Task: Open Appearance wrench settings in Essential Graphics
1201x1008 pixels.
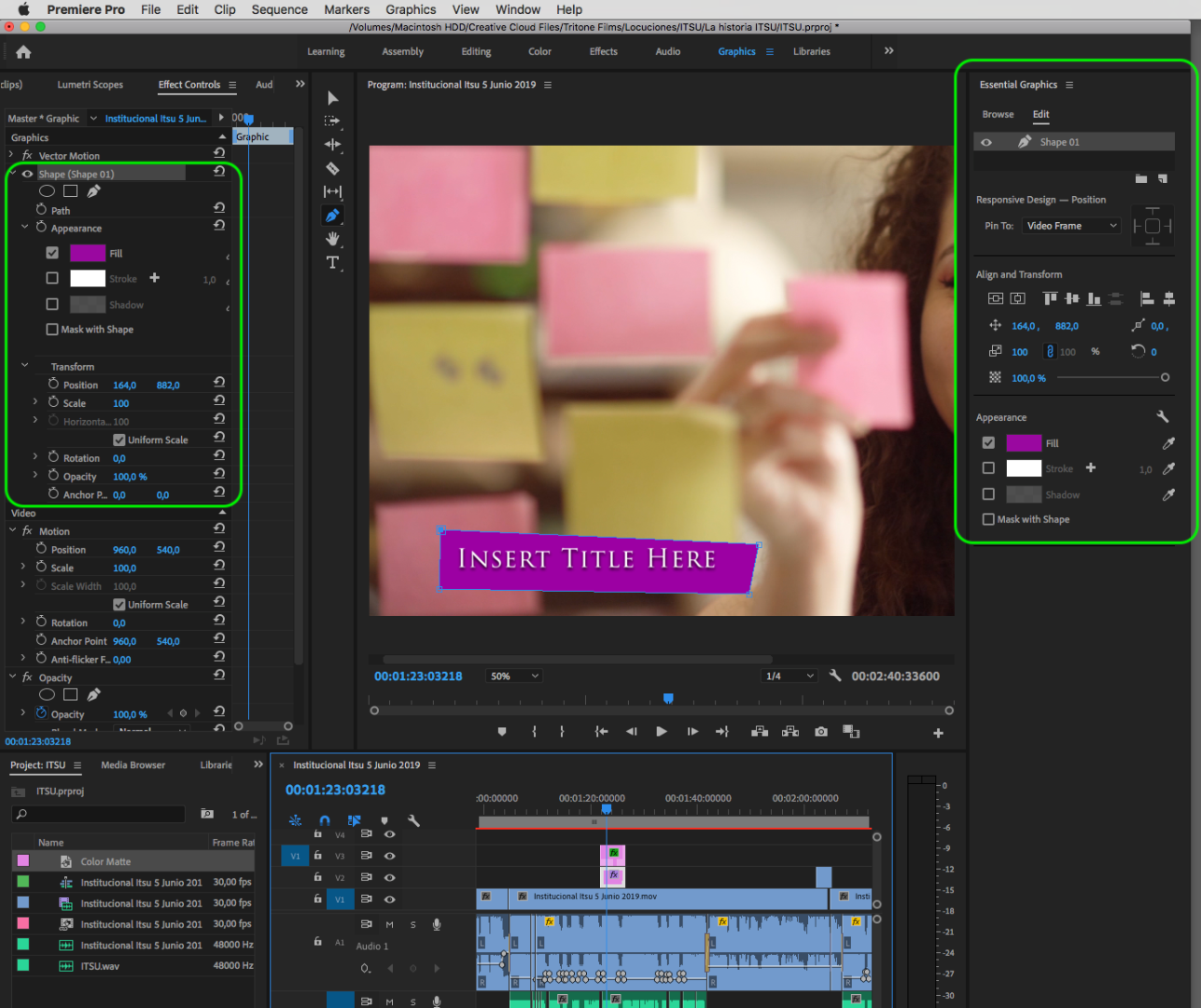Action: point(1163,417)
